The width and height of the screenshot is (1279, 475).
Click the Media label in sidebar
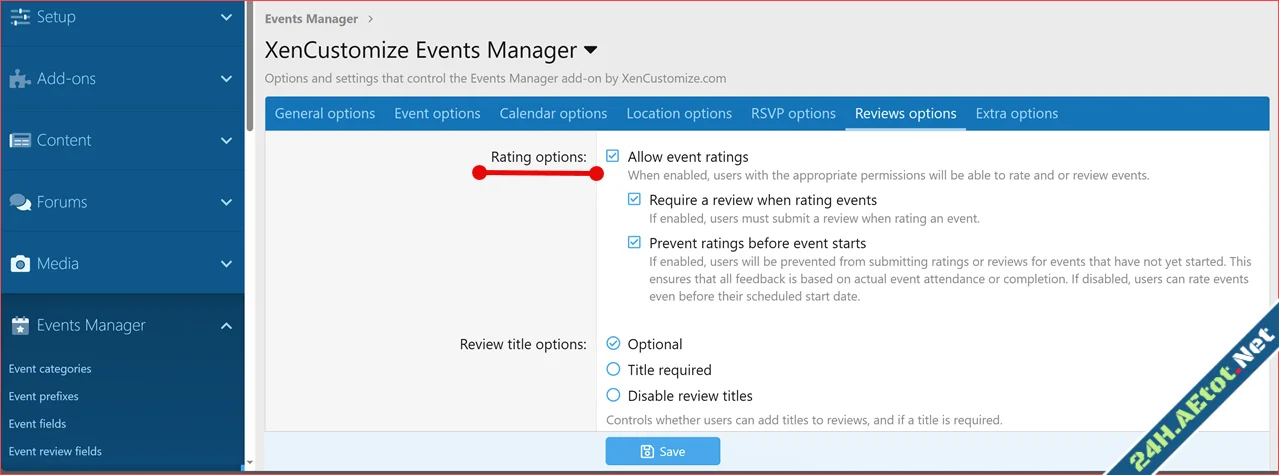pyautogui.click(x=58, y=264)
